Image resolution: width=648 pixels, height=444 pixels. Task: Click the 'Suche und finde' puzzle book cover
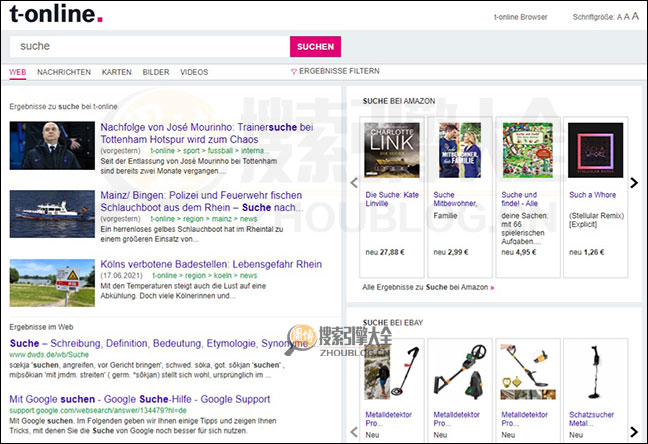528,150
